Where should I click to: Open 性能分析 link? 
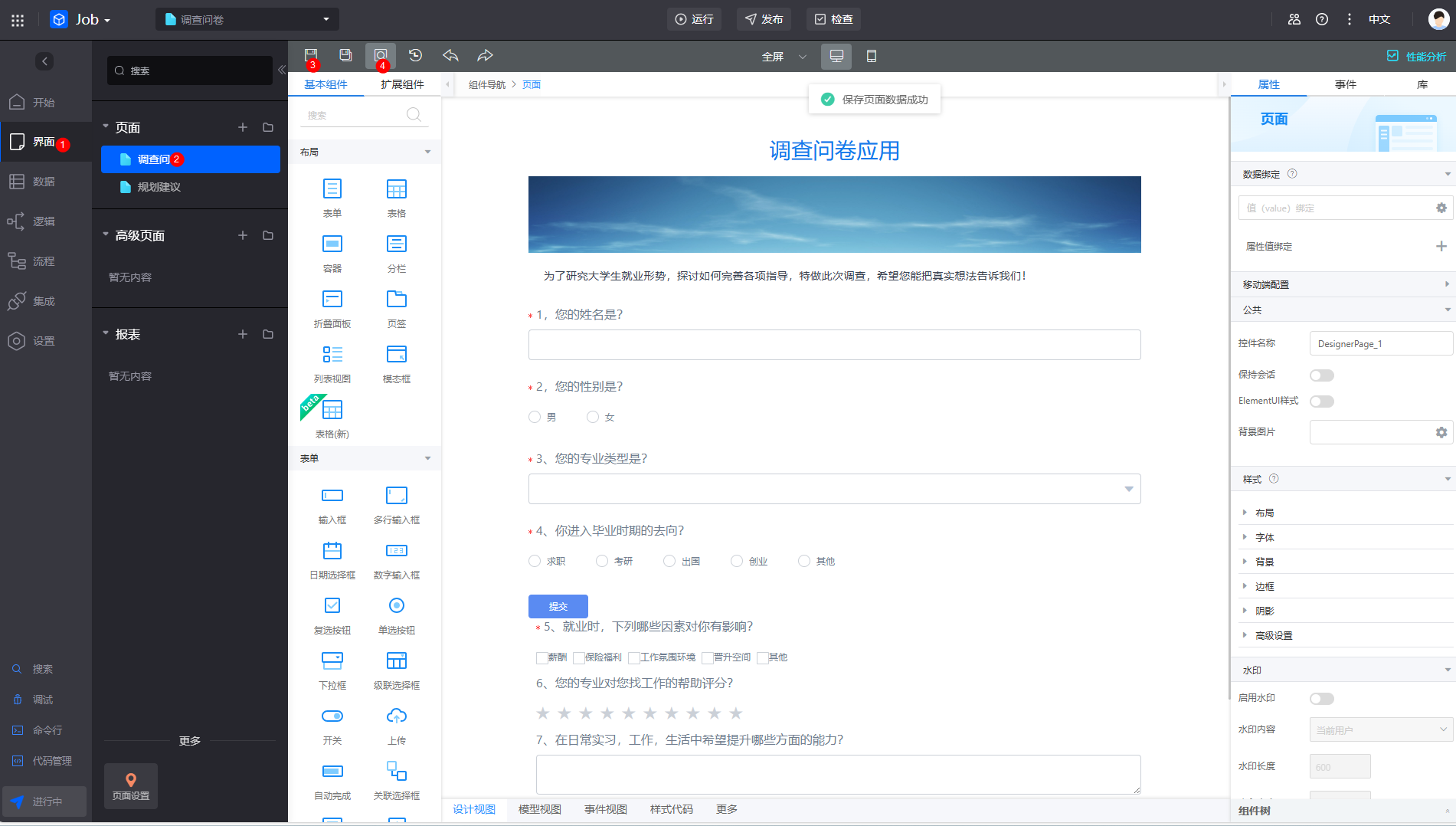pos(1417,56)
